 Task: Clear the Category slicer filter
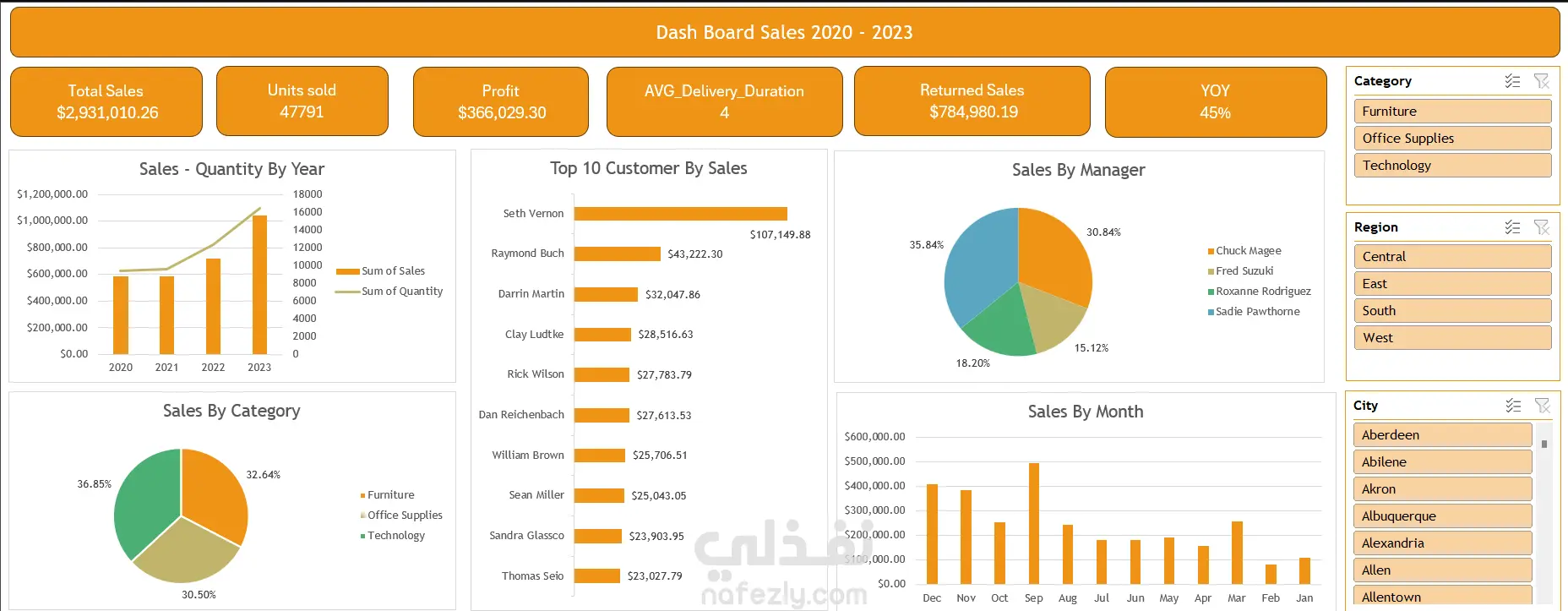pos(1542,81)
